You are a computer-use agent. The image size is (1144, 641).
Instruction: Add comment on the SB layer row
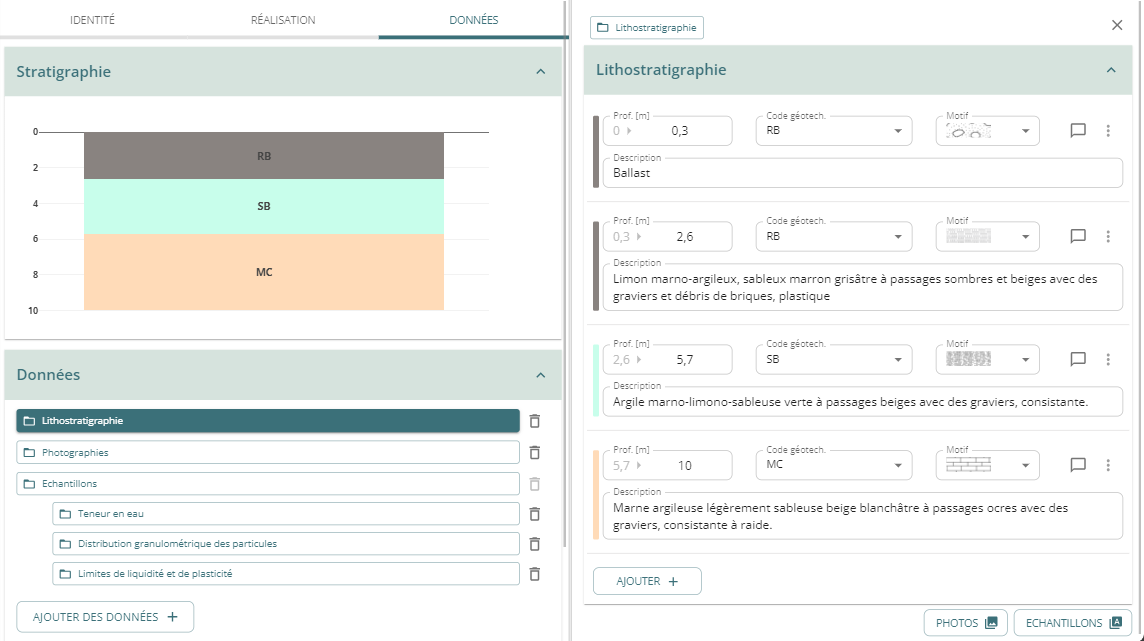(1078, 359)
